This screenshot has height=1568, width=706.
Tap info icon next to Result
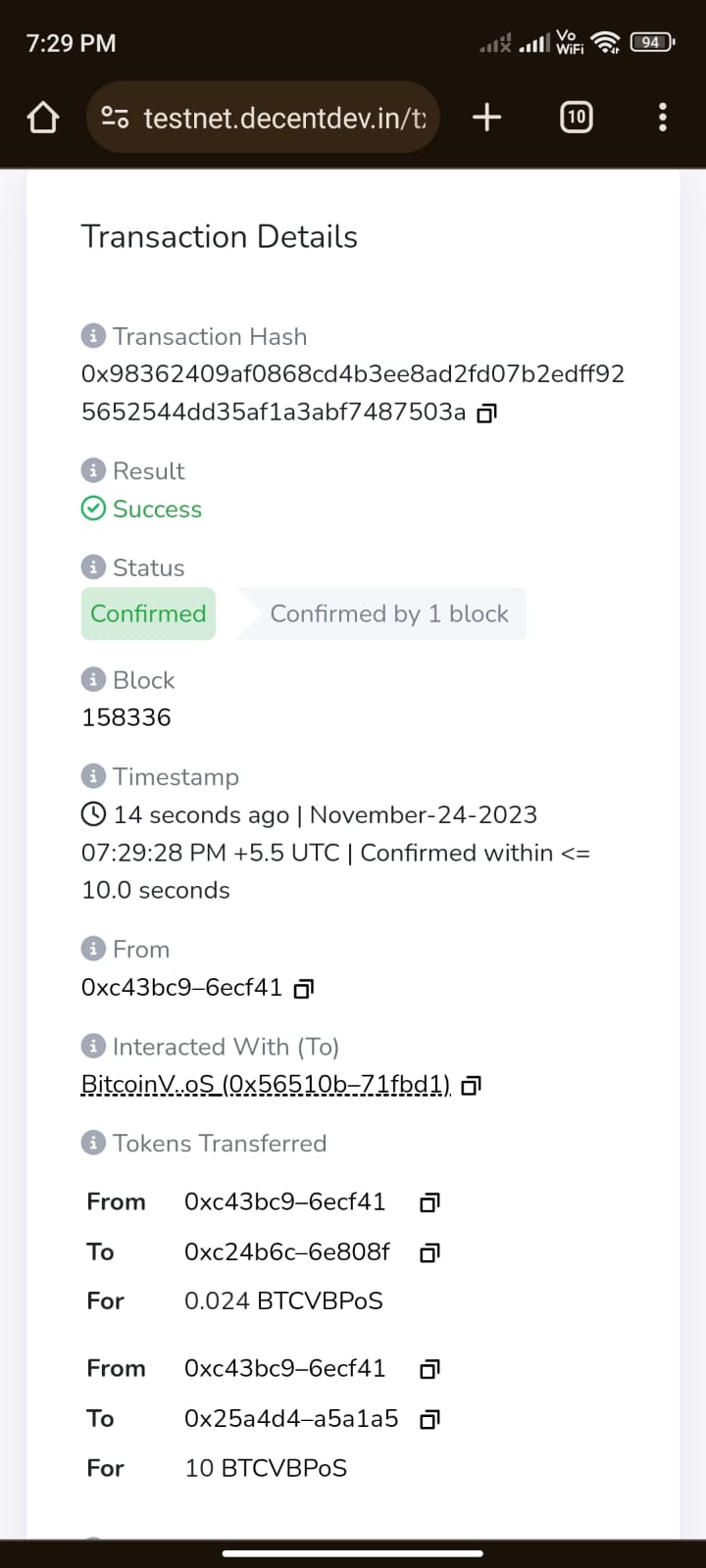coord(93,470)
